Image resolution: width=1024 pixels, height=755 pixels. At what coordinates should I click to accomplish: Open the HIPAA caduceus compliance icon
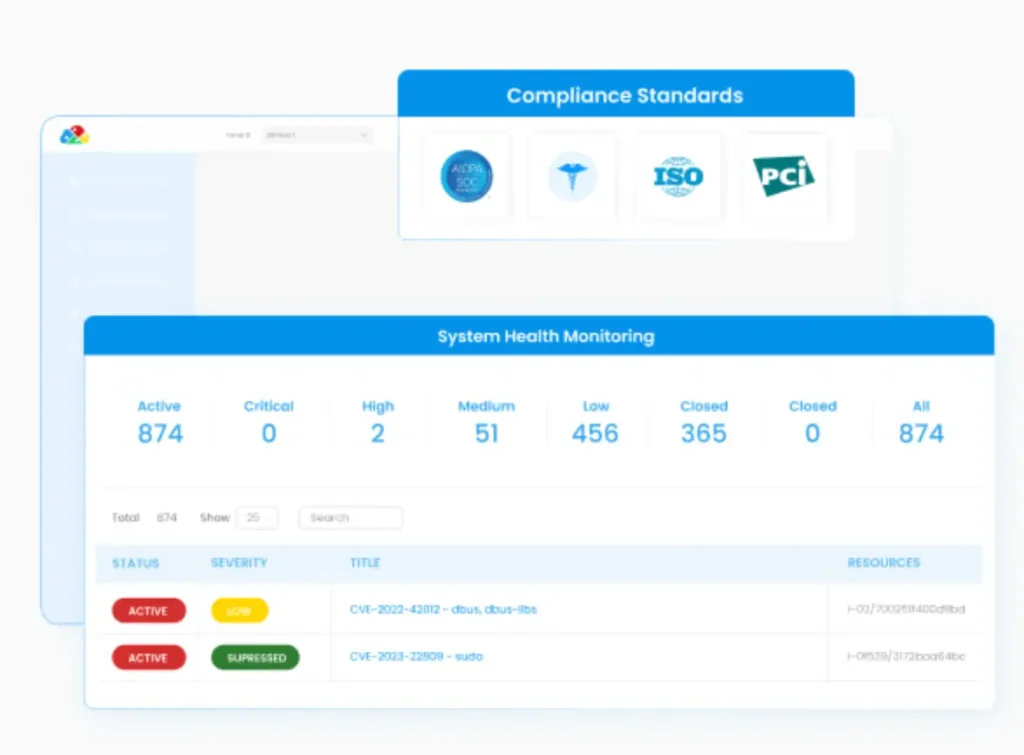[572, 177]
